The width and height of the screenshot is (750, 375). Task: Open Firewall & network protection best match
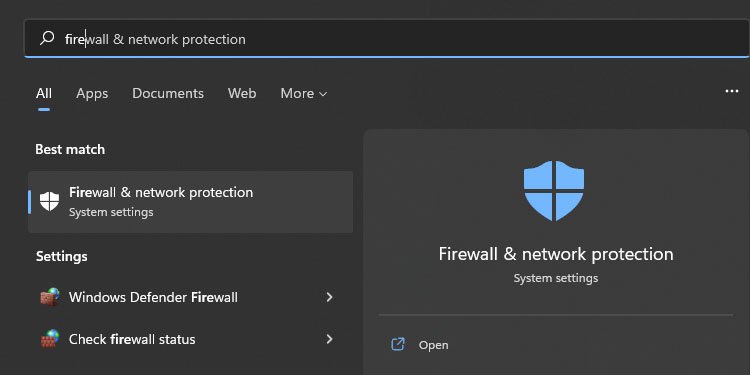[190, 202]
